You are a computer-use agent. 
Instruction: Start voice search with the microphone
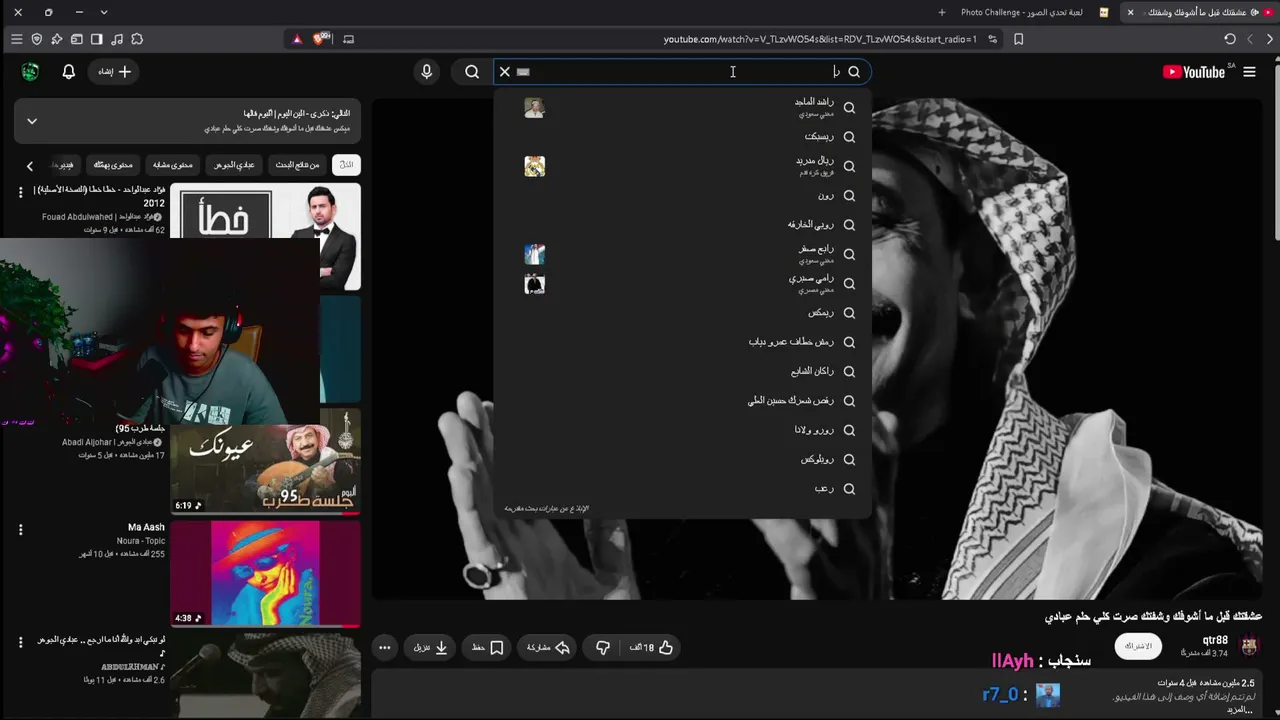pos(427,72)
